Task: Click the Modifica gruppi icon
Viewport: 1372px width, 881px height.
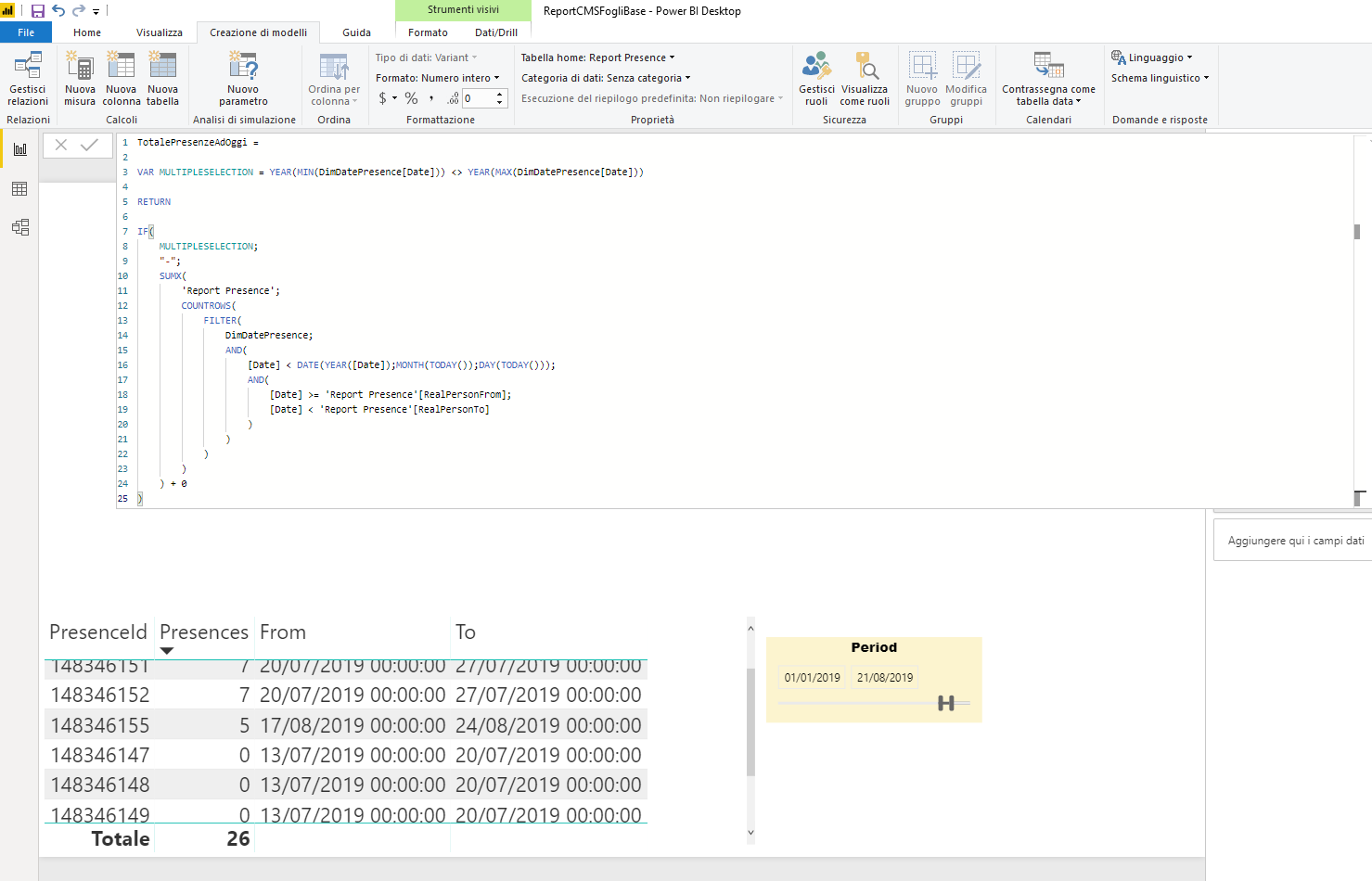Action: (x=966, y=79)
